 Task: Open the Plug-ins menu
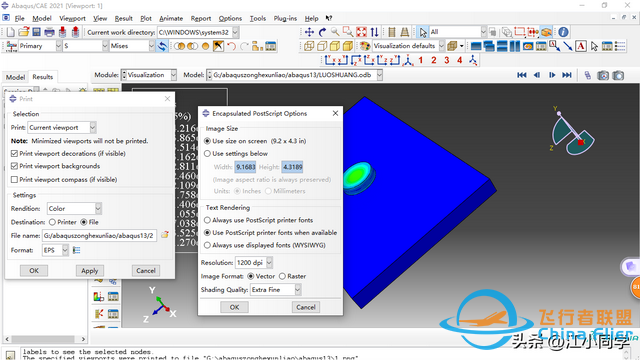click(285, 18)
